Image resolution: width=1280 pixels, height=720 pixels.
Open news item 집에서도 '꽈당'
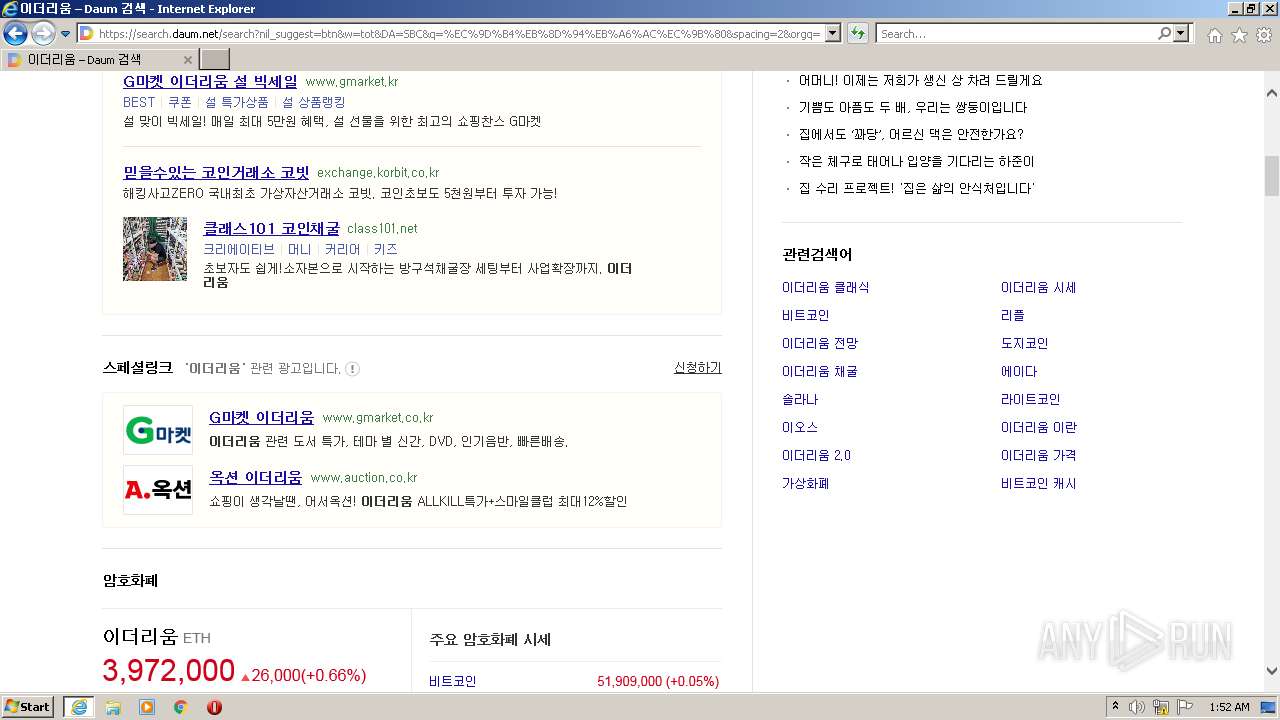(911, 134)
